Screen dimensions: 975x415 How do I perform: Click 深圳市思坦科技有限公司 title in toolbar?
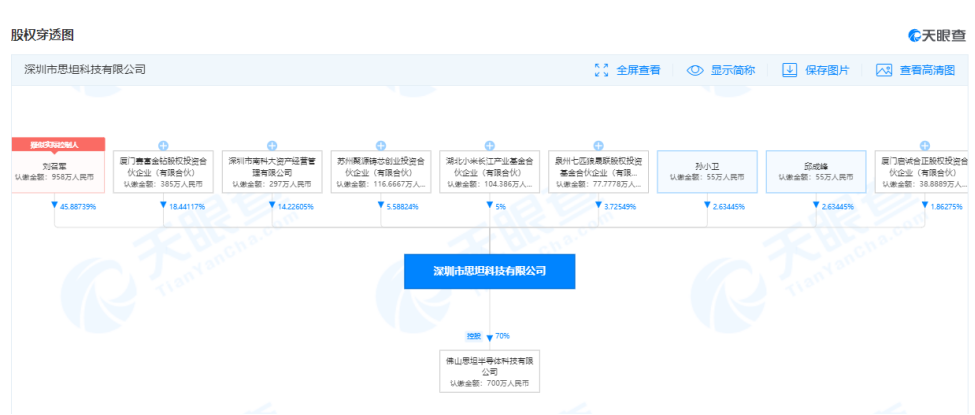click(85, 70)
